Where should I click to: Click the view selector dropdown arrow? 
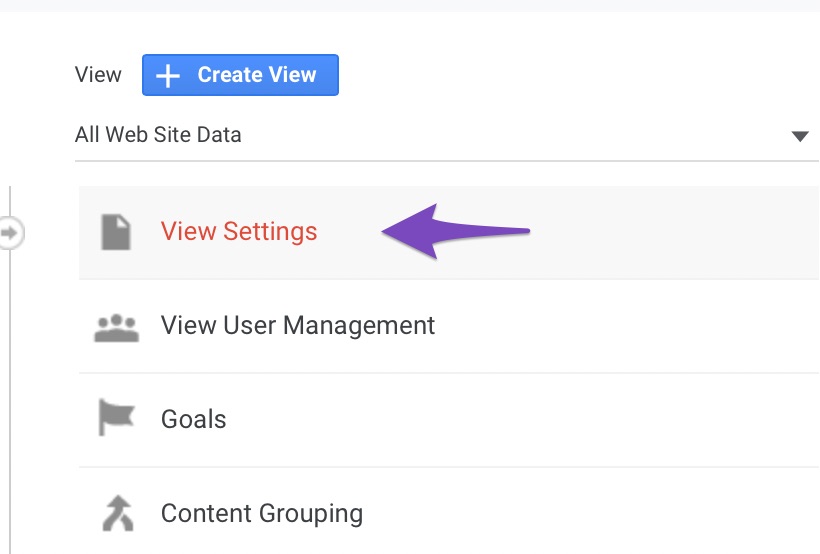pos(799,137)
